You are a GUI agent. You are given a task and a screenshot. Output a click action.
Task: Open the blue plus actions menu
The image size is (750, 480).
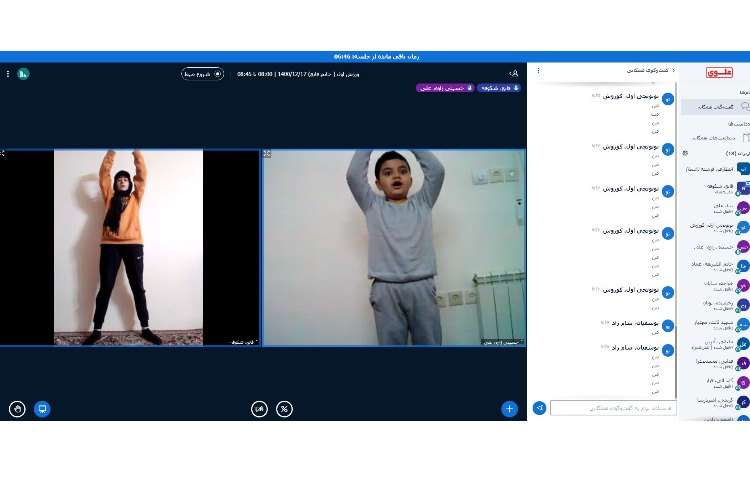509,408
